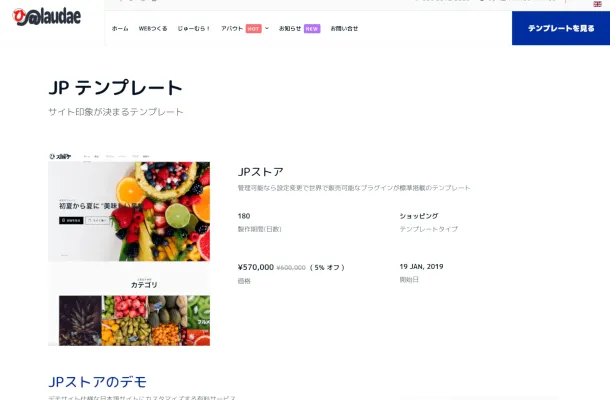Click the 19 JAN, 2019 start date
The image size is (610, 400).
[x=421, y=267]
